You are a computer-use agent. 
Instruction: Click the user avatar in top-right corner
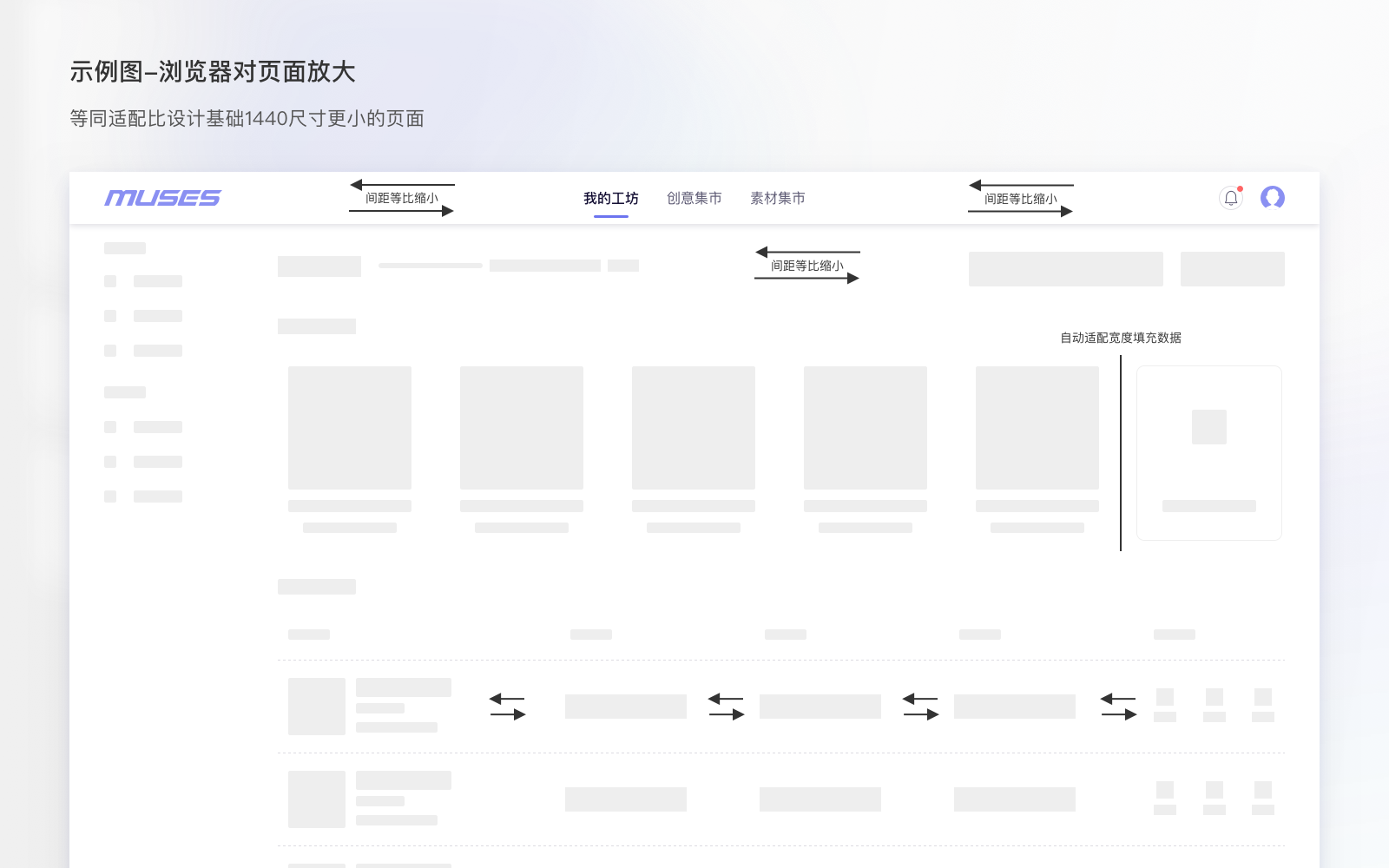pyautogui.click(x=1273, y=198)
